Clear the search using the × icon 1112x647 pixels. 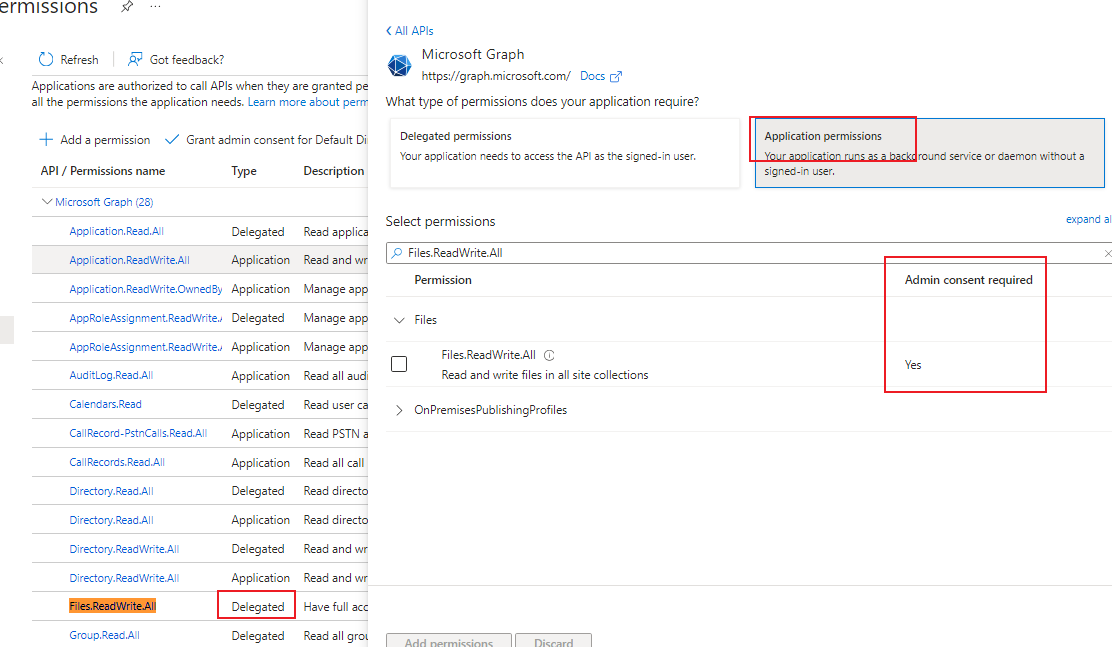[1106, 252]
